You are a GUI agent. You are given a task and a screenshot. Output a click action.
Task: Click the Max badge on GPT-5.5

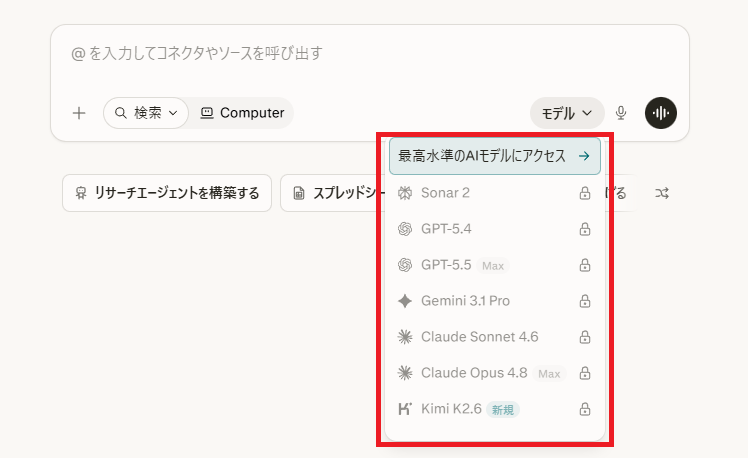[x=493, y=266]
